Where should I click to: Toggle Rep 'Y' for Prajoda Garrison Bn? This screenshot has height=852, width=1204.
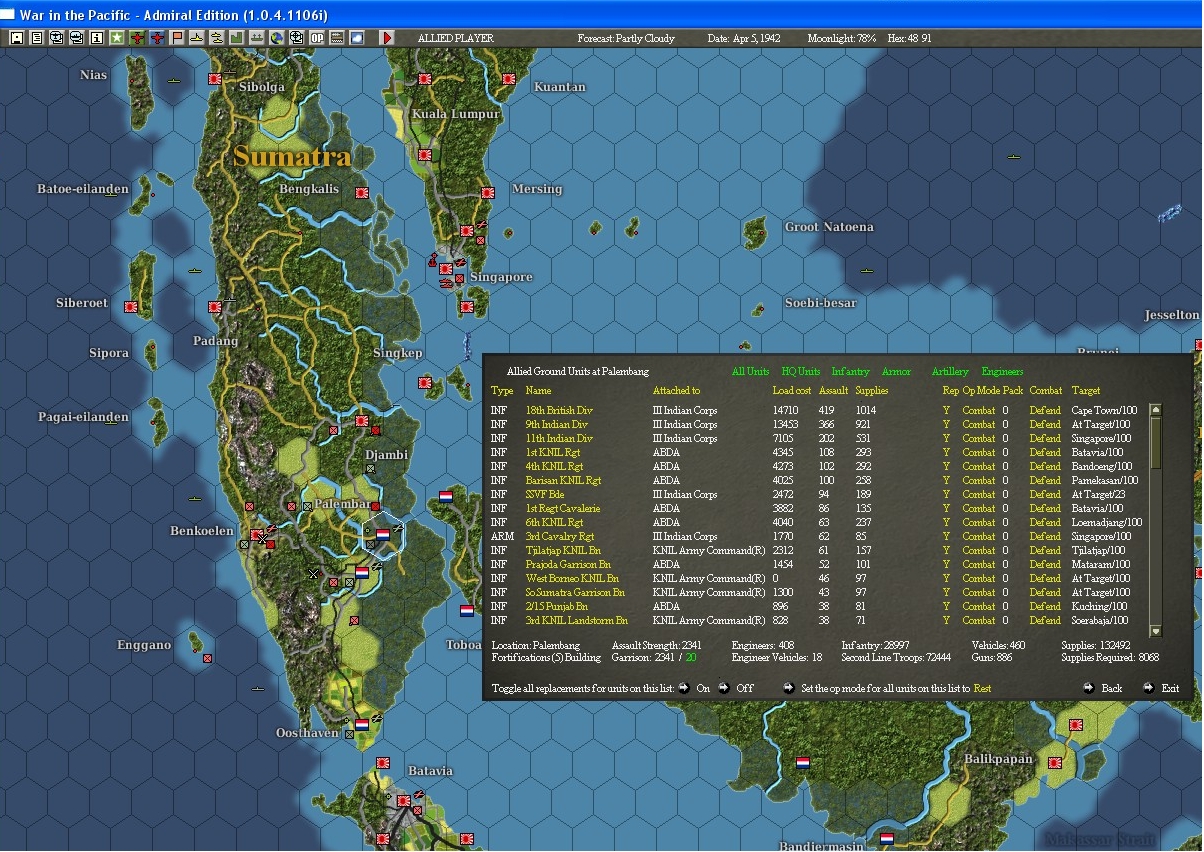pos(946,564)
